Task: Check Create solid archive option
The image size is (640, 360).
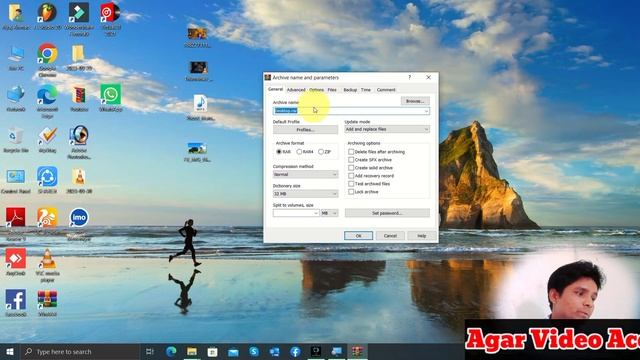Action: click(x=351, y=168)
